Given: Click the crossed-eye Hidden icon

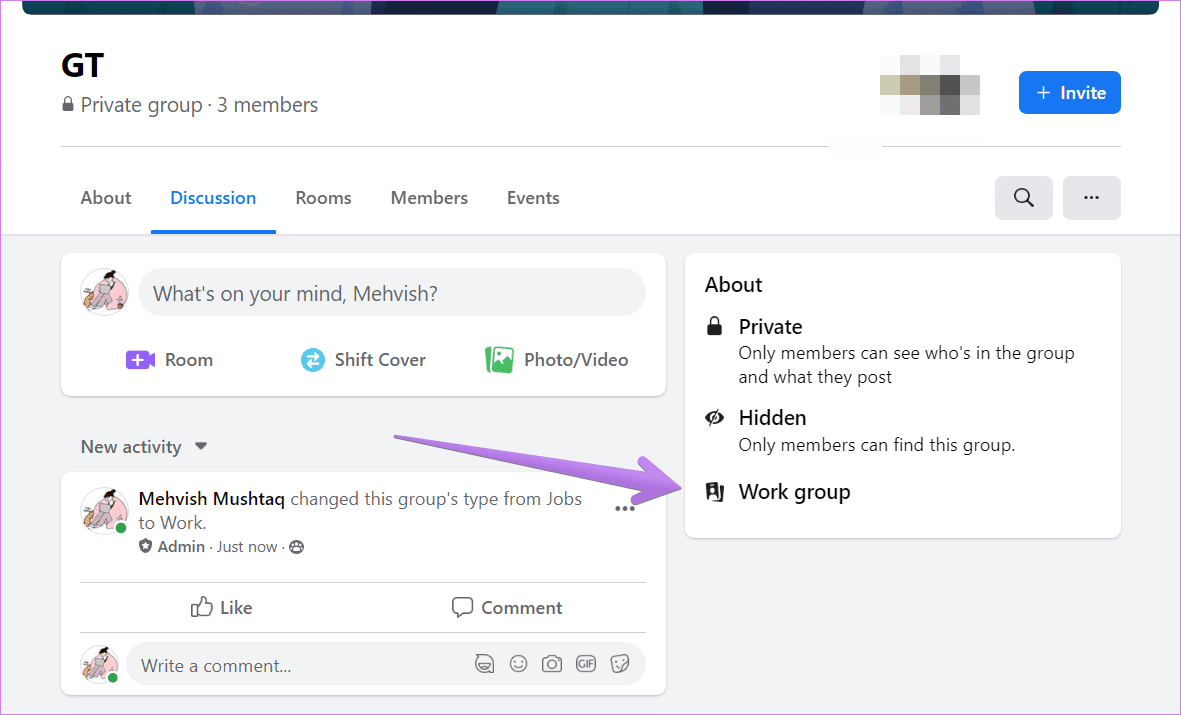Looking at the screenshot, I should point(714,417).
